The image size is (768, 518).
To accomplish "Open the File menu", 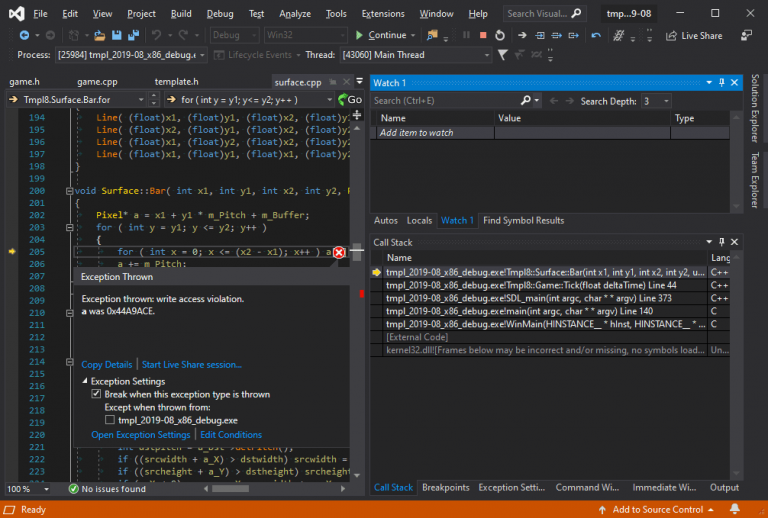I will 40,14.
